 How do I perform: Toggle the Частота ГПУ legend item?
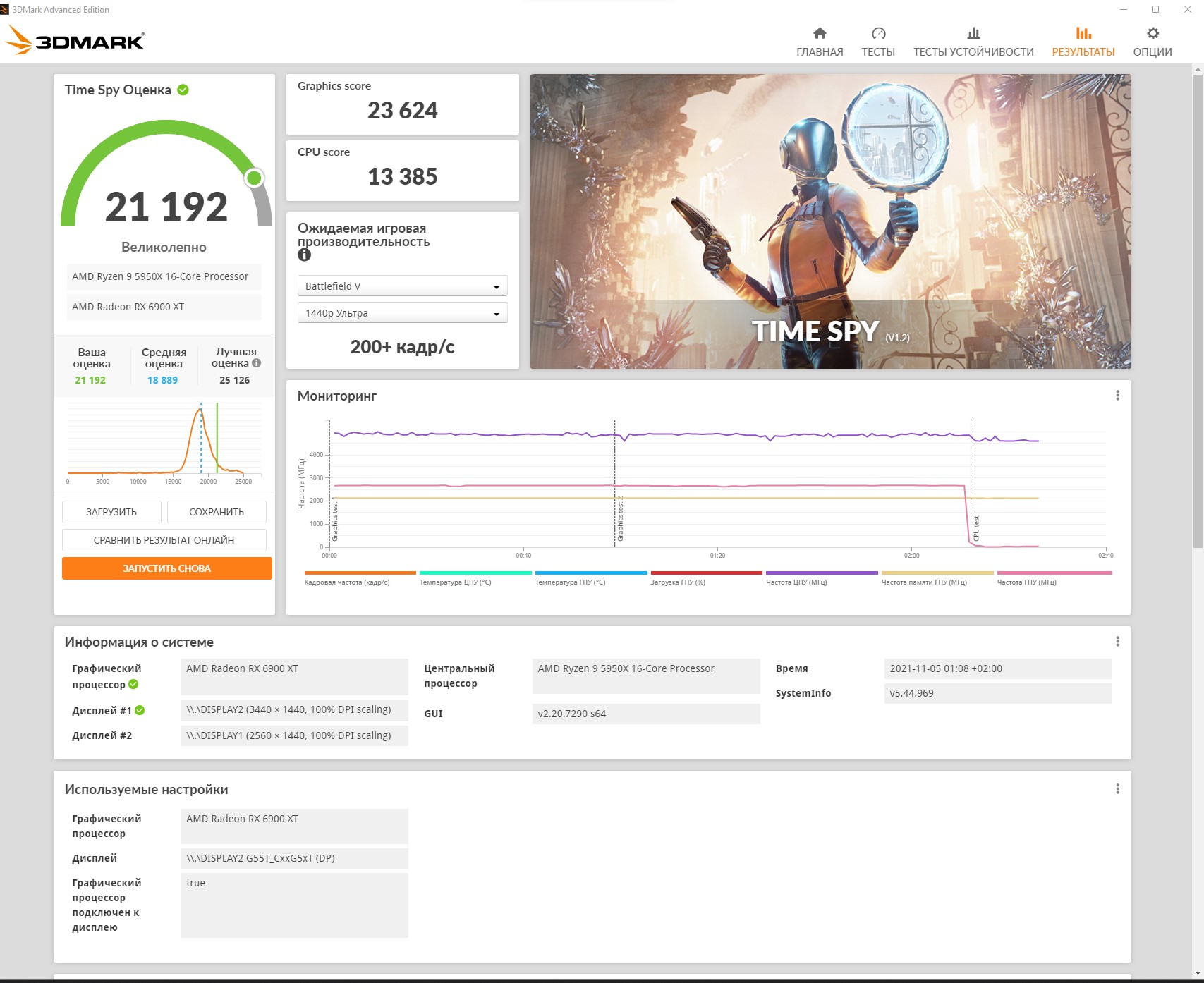(x=1054, y=578)
